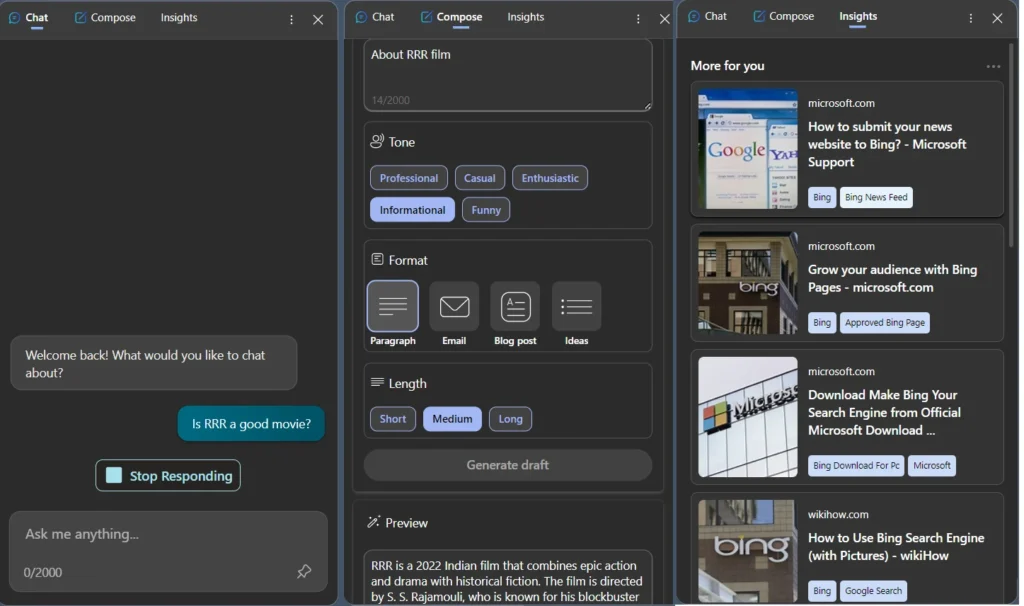
Task: Close the middle Compose panel
Action: pyautogui.click(x=664, y=19)
